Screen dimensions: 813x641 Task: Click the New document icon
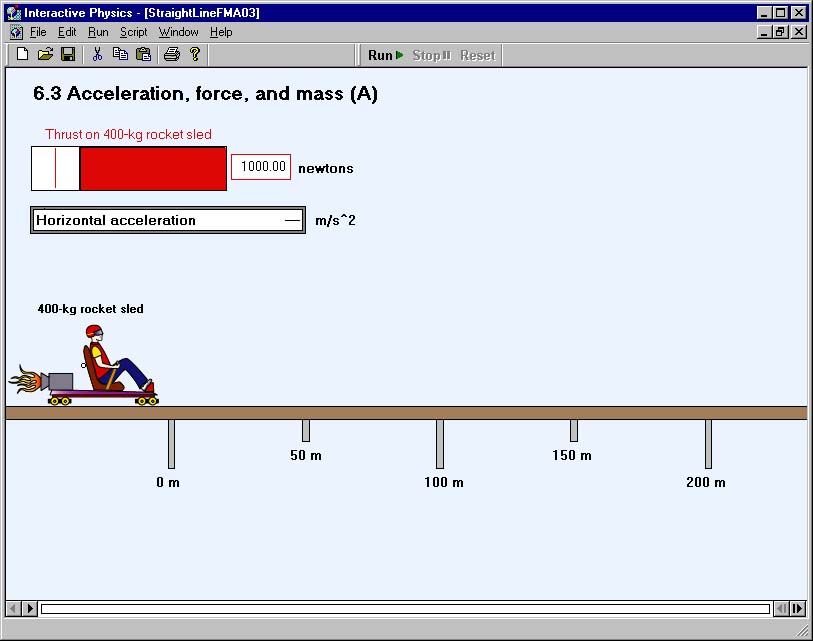click(22, 54)
